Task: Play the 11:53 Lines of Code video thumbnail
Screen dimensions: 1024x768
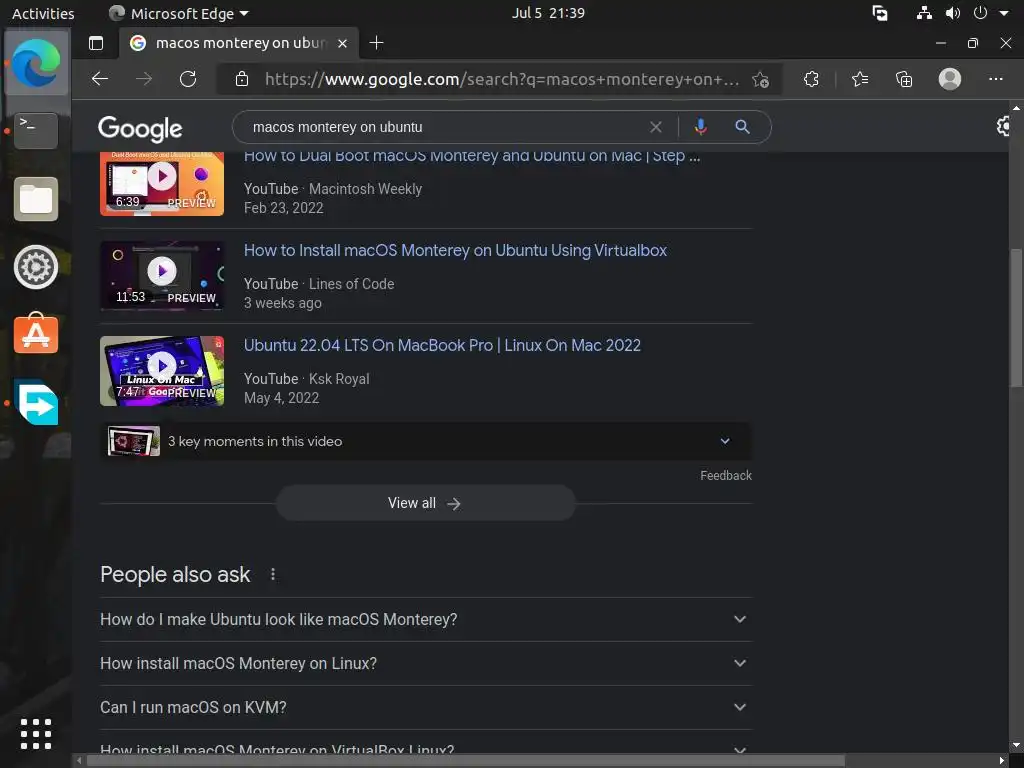Action: 162,276
